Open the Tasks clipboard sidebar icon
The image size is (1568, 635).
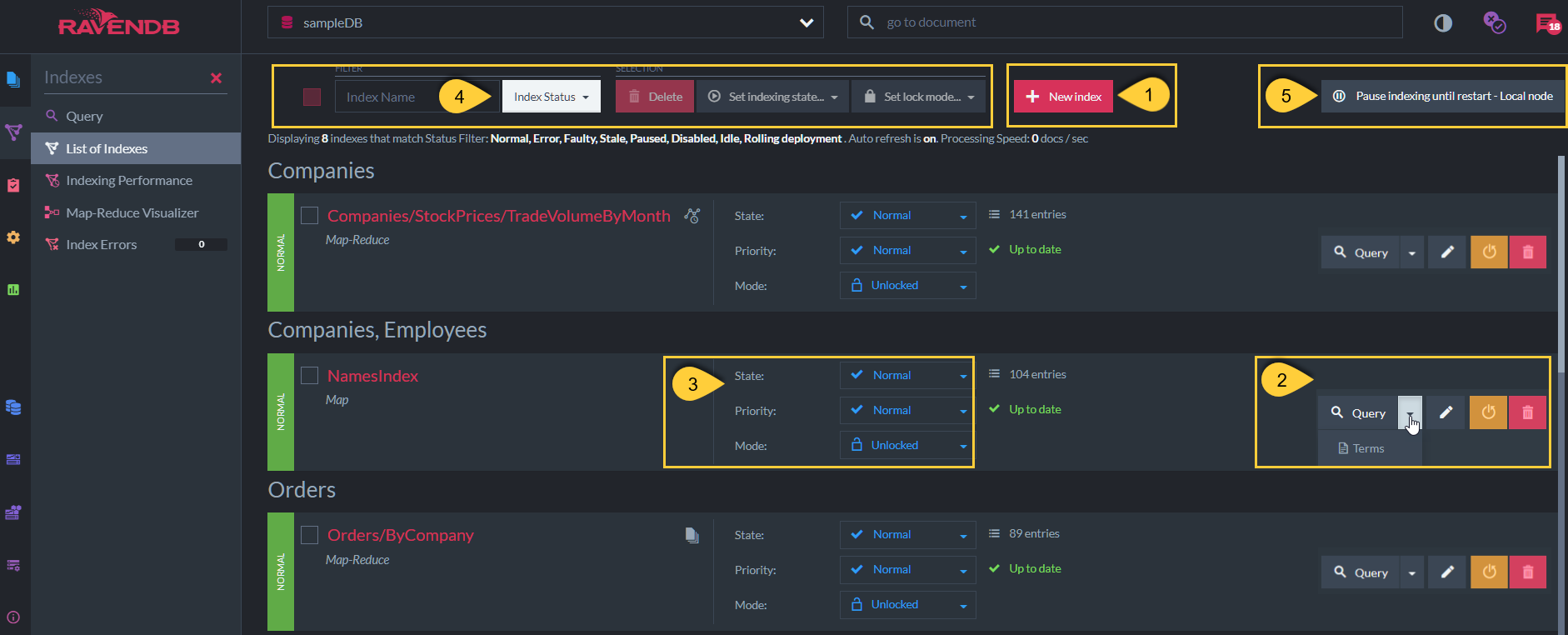13,185
